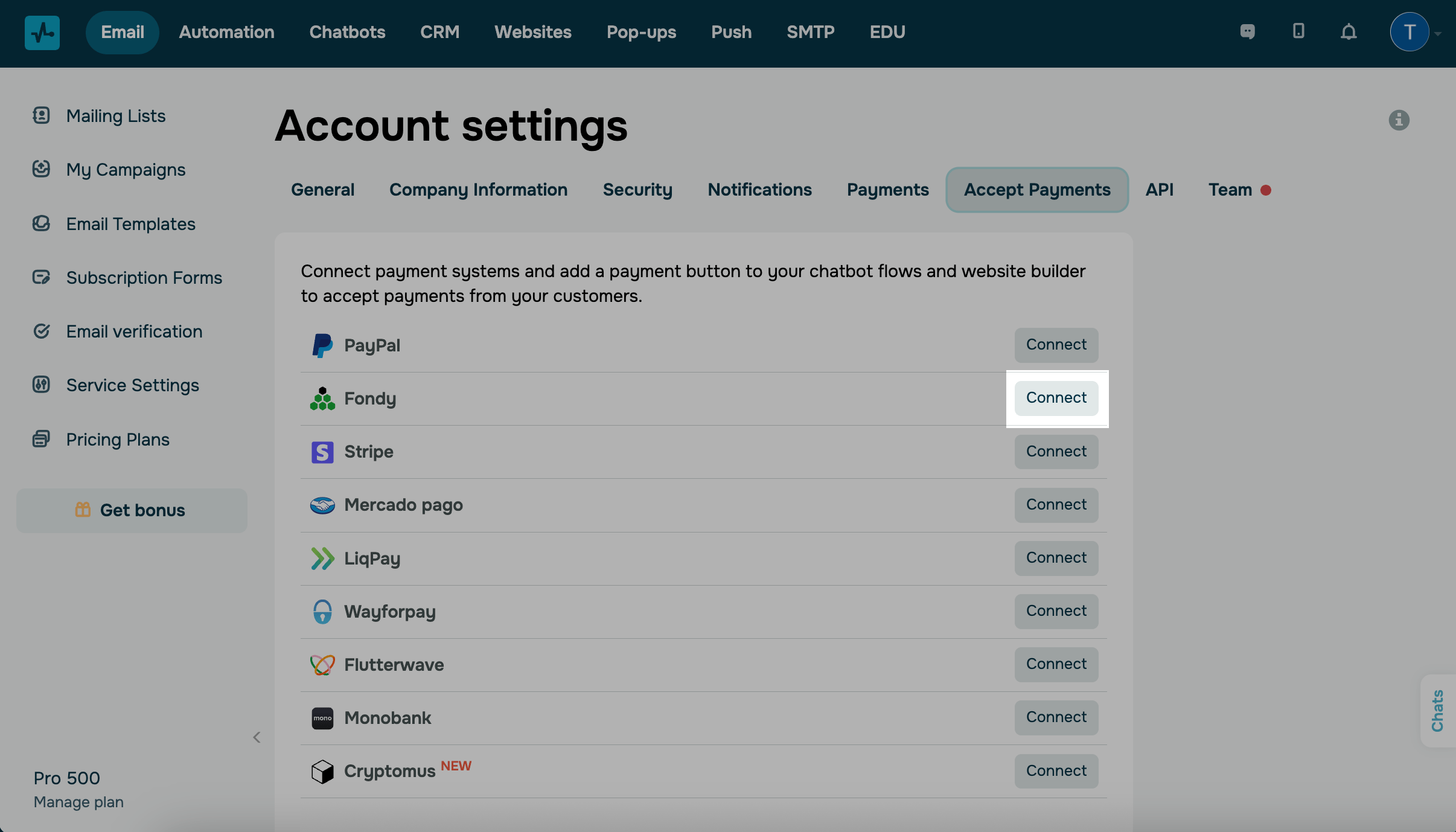Connect the Fondy payment system

(1056, 398)
